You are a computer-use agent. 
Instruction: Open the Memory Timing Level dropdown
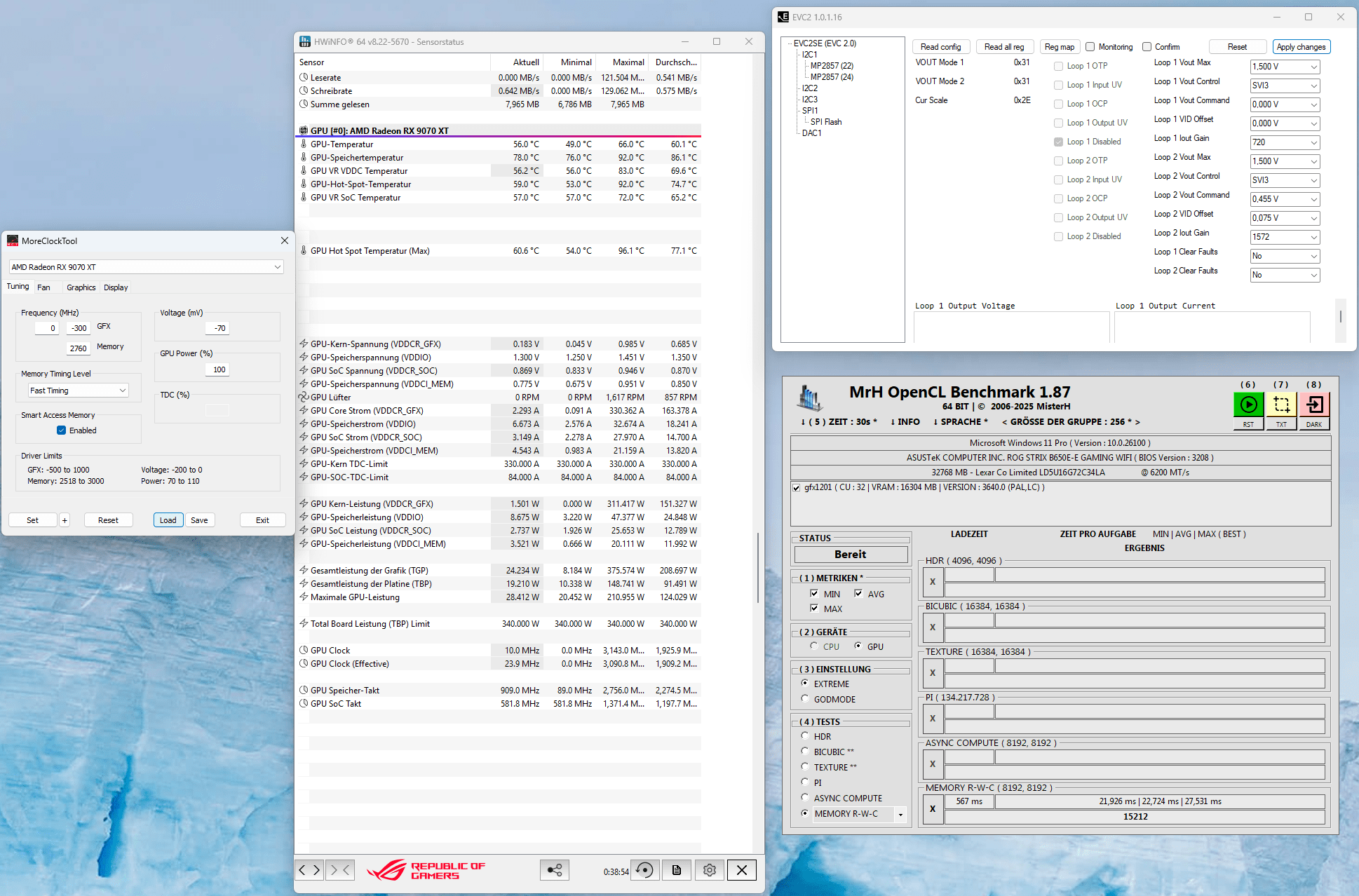(x=78, y=391)
